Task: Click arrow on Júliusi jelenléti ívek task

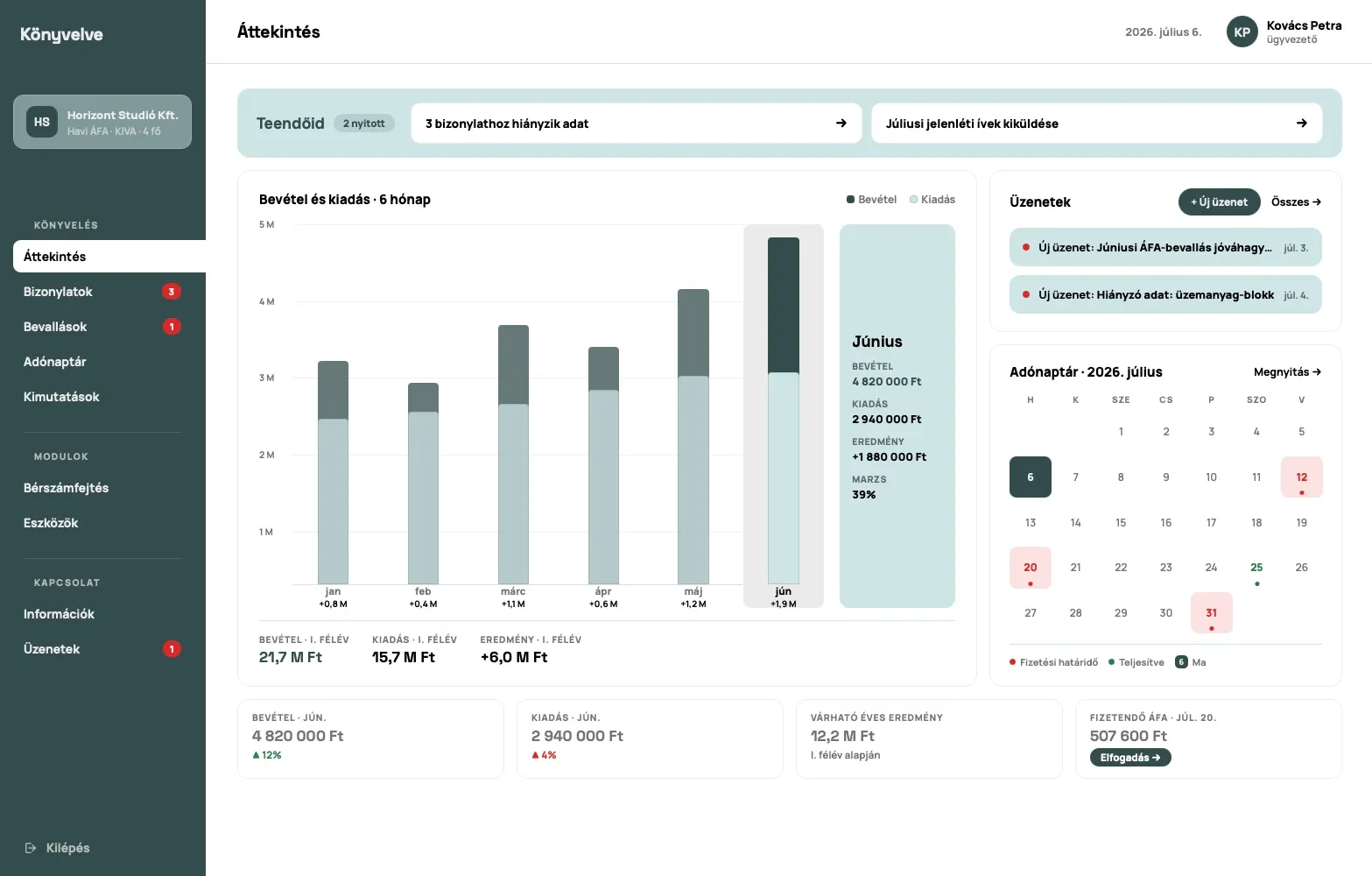Action: 1302,124
